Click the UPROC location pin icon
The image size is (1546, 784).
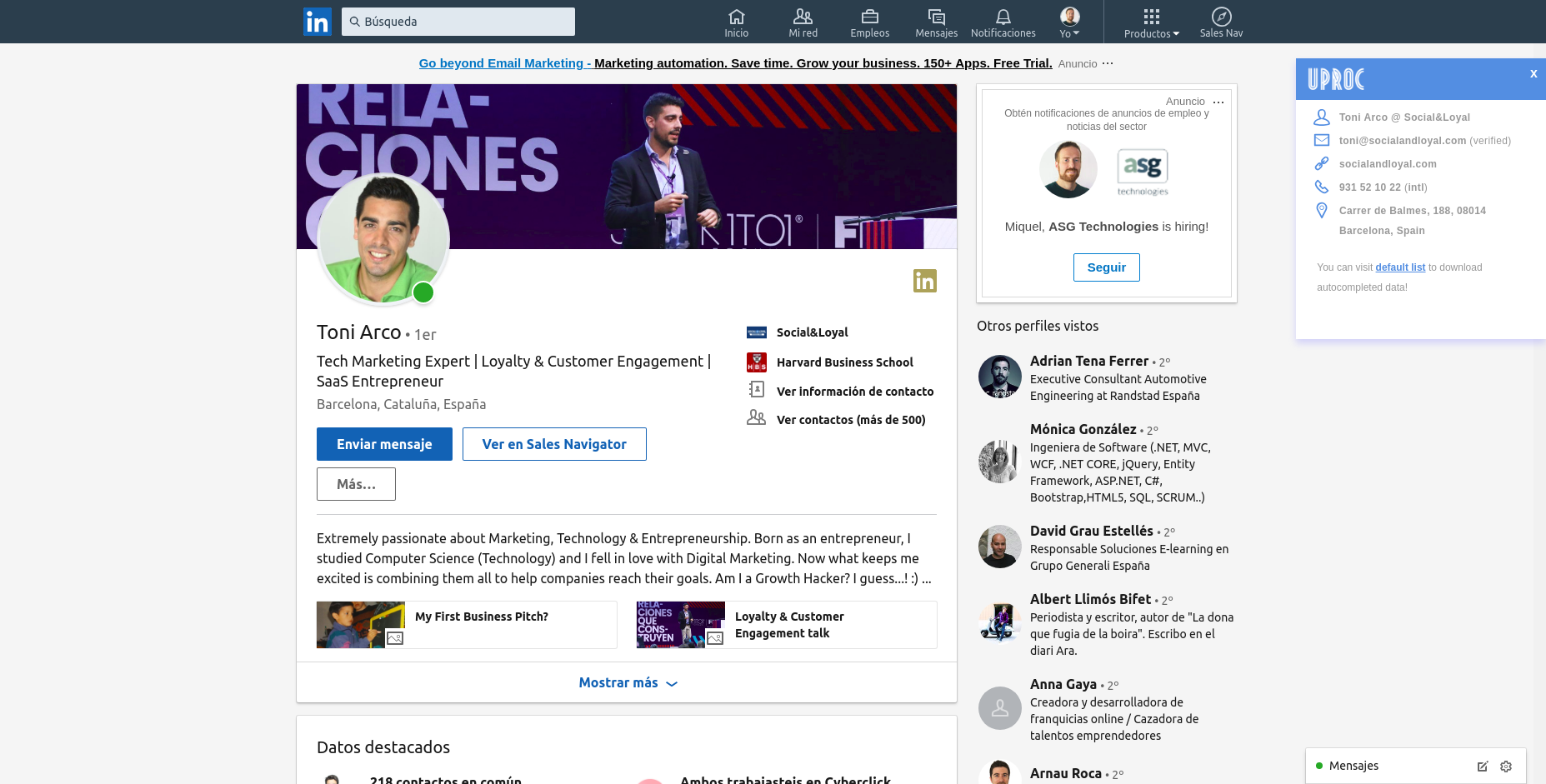coord(1322,210)
